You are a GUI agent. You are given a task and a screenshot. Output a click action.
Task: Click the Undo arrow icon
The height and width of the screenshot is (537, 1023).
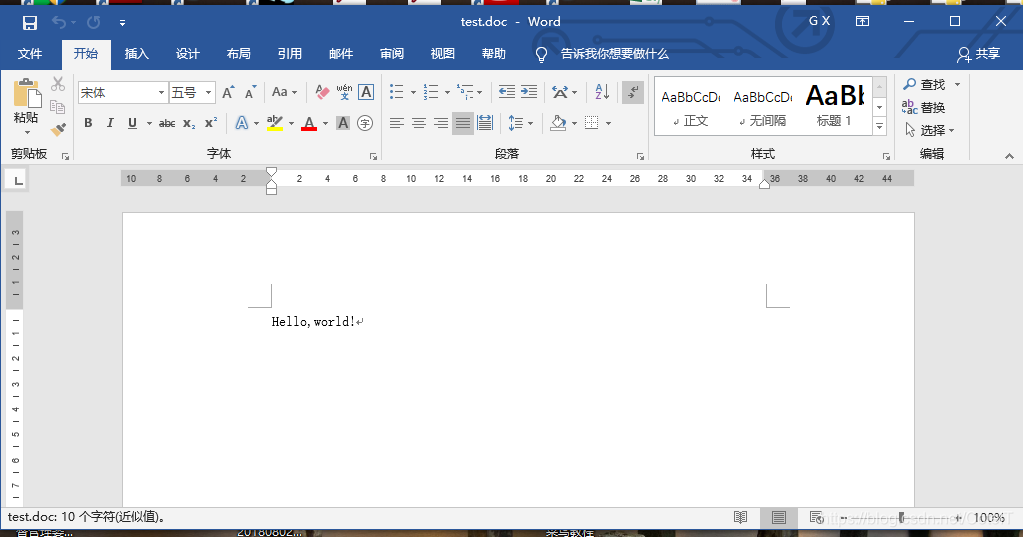[59, 23]
